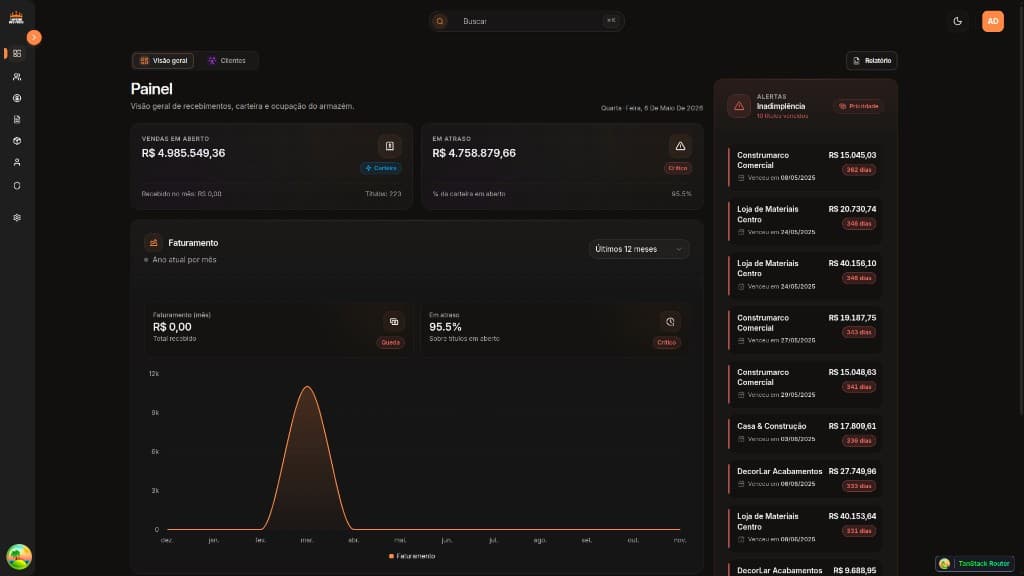Viewport: 1024px width, 576px height.
Task: Open Construmarco Comercial R$ 19.187,75 alert
Action: (806, 328)
